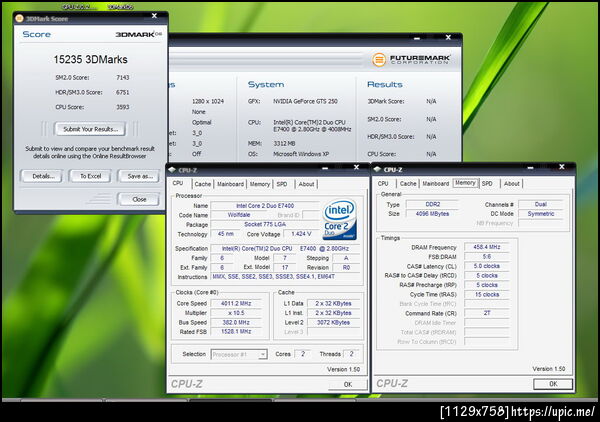Click the 3DMark Score window title icon
The image size is (600, 422).
(19, 18)
